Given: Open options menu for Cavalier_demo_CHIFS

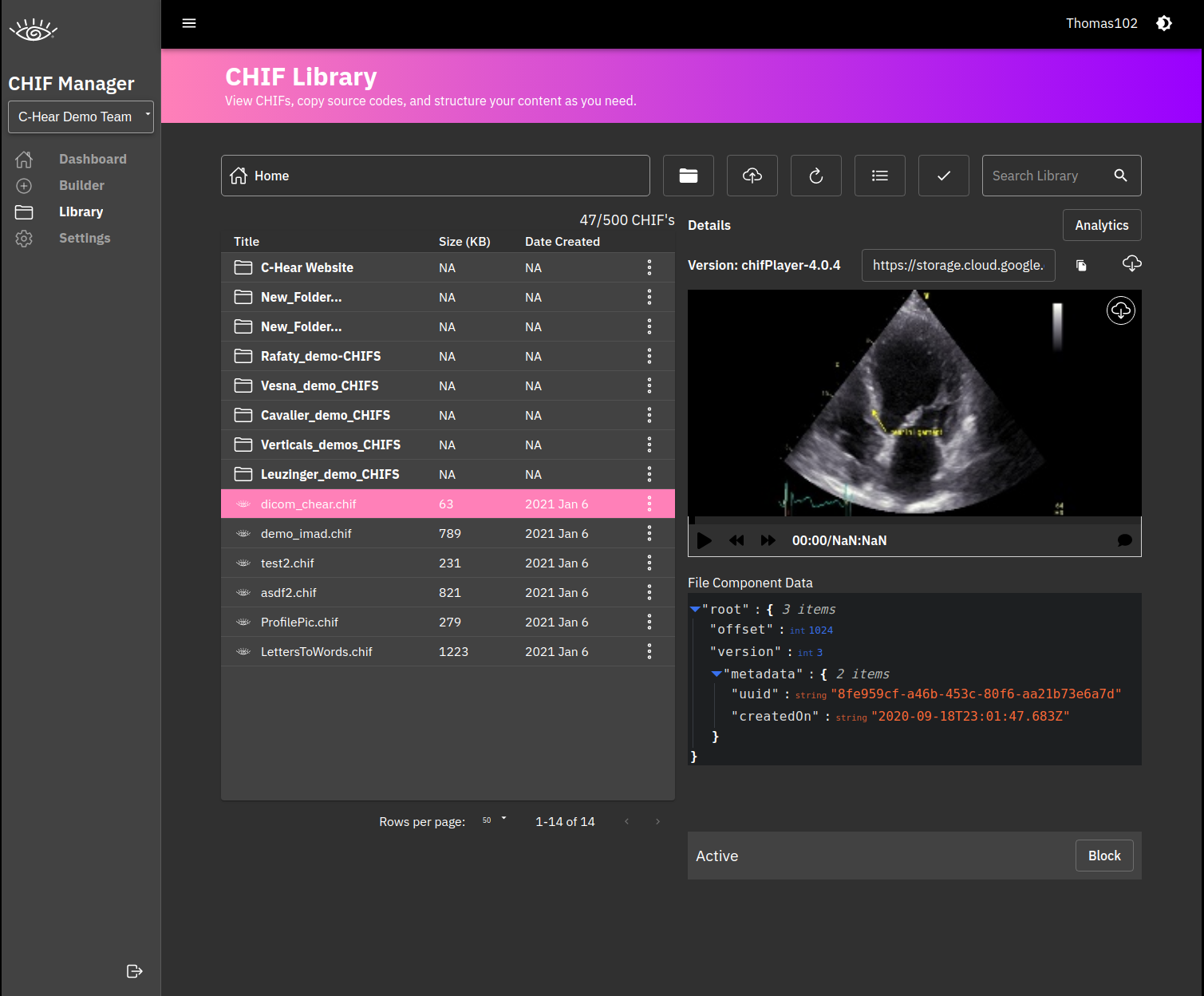Looking at the screenshot, I should (649, 415).
